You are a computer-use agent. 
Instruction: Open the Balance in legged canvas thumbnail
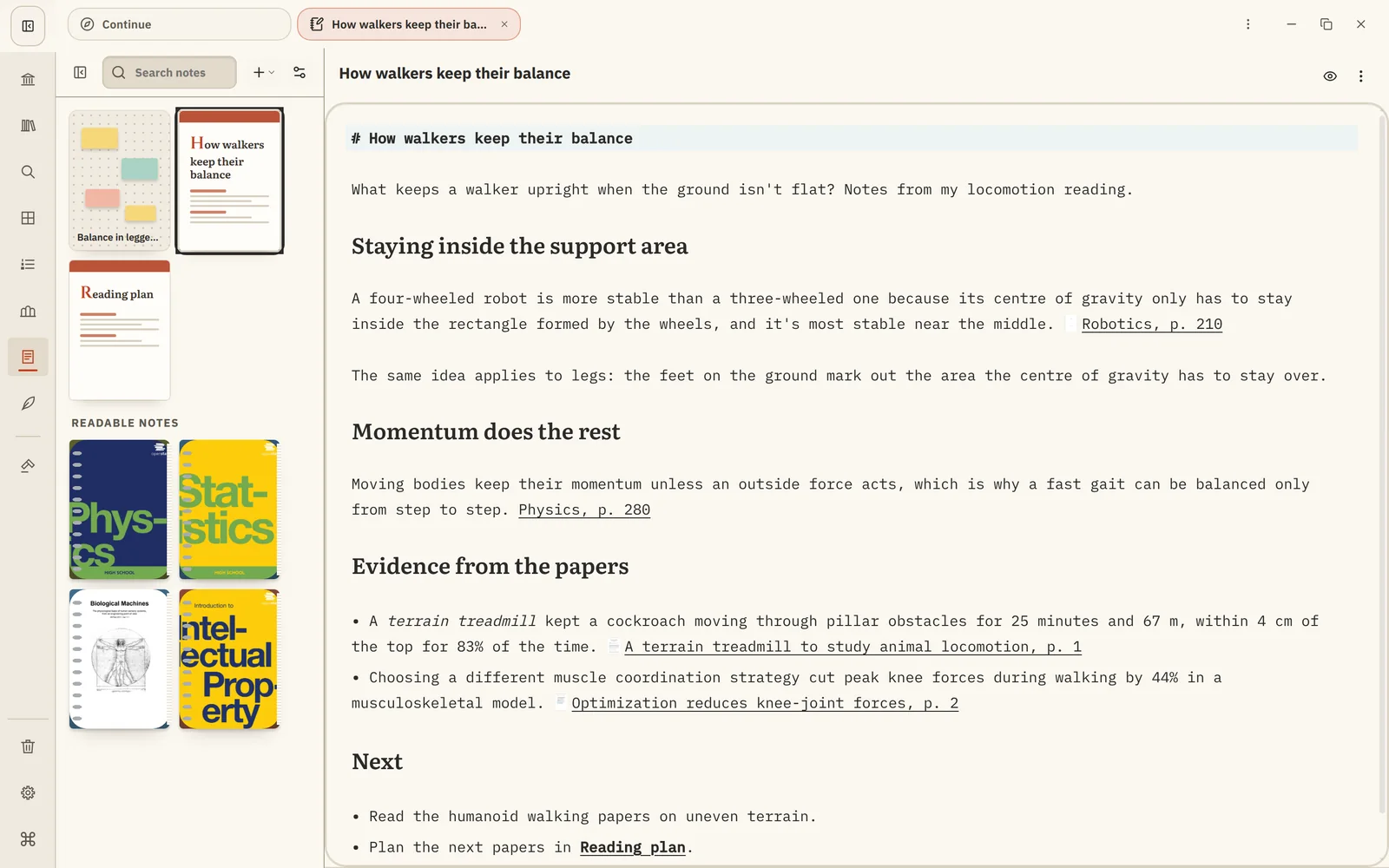120,181
